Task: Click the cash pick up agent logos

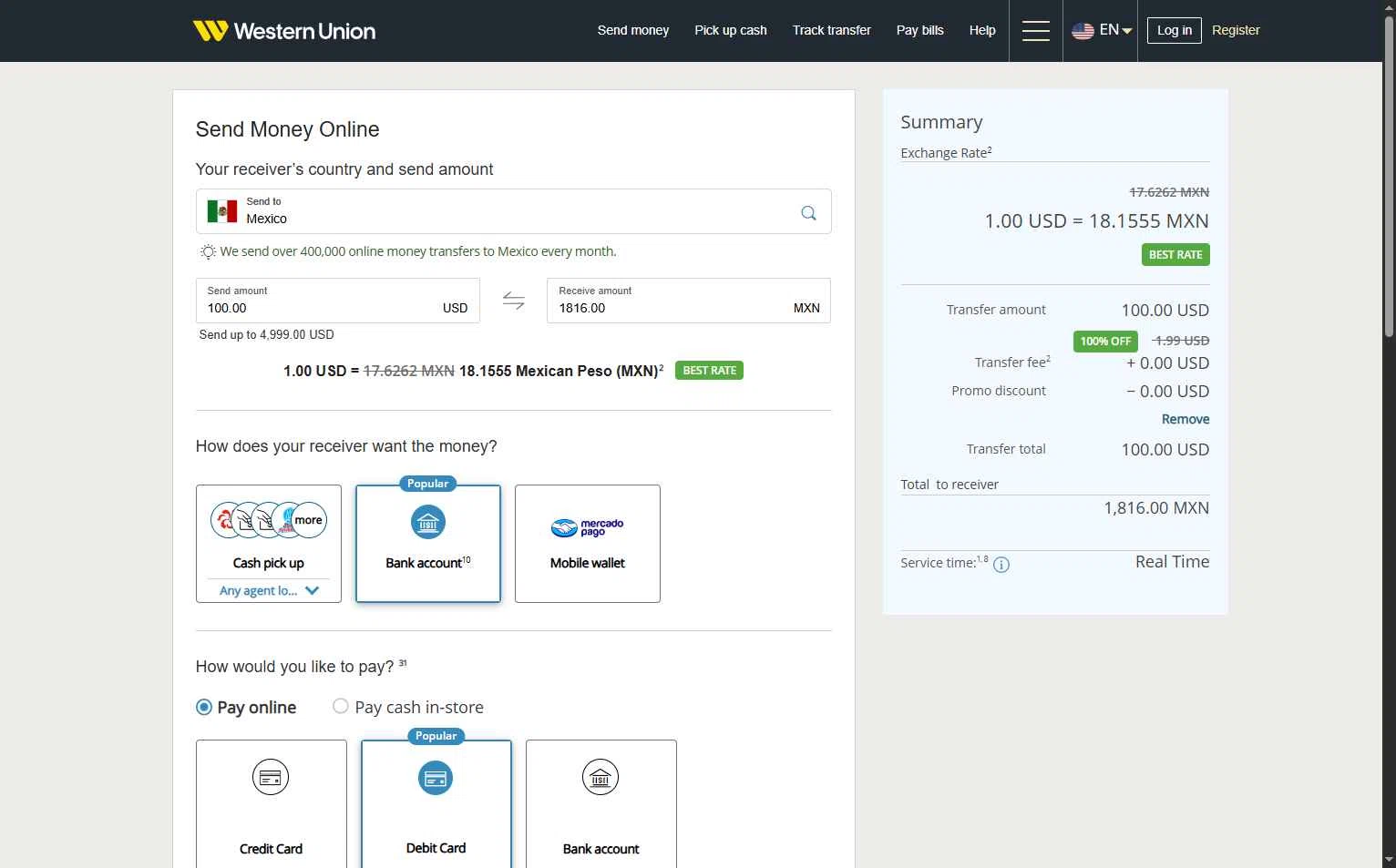Action: click(269, 520)
